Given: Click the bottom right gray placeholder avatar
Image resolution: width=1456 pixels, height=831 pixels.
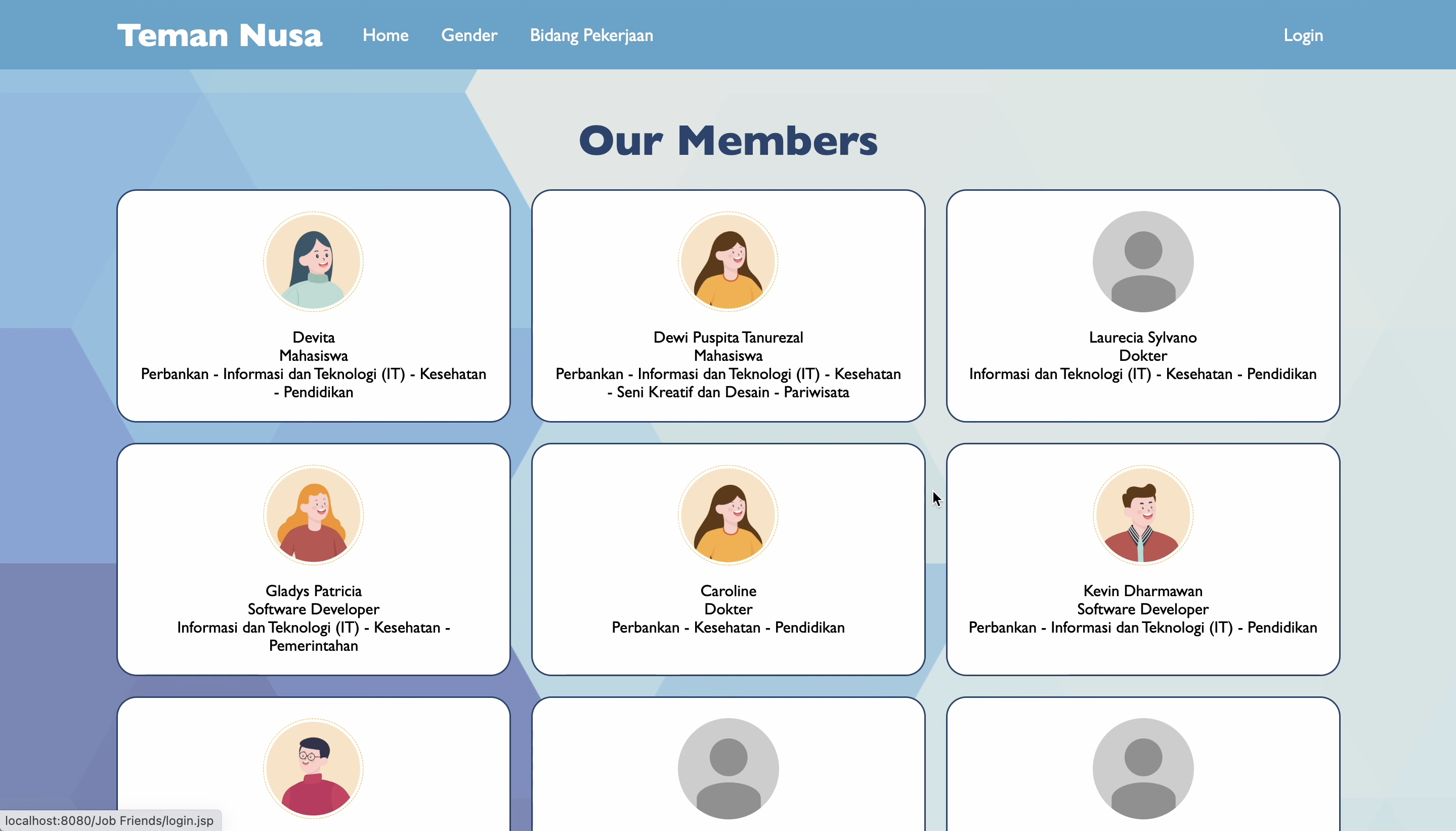Looking at the screenshot, I should [x=1143, y=768].
